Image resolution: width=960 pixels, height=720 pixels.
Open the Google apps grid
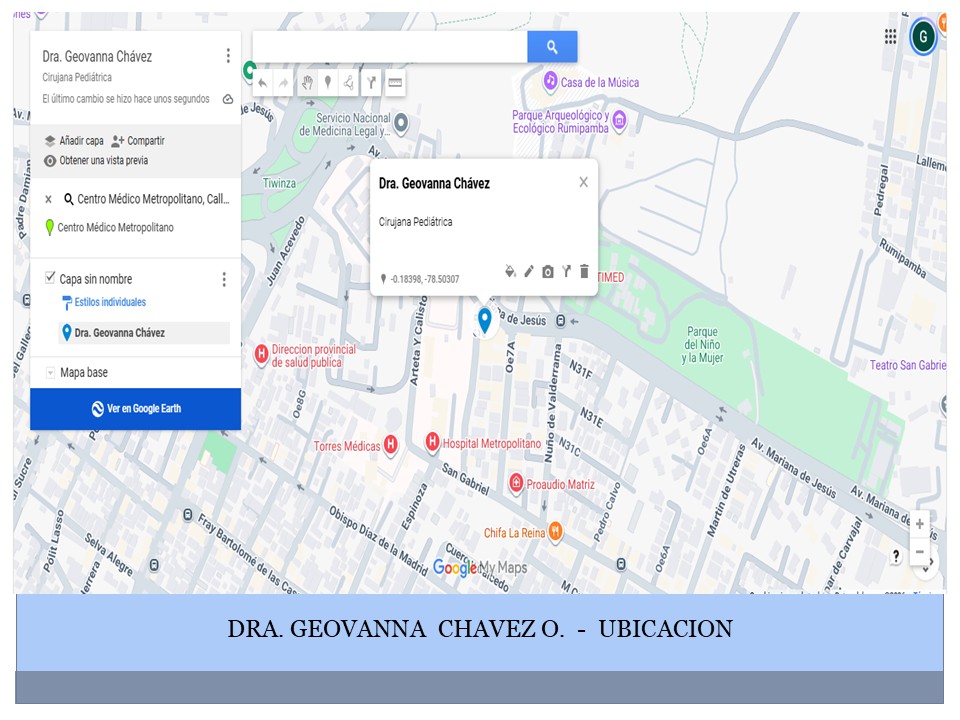coord(890,37)
